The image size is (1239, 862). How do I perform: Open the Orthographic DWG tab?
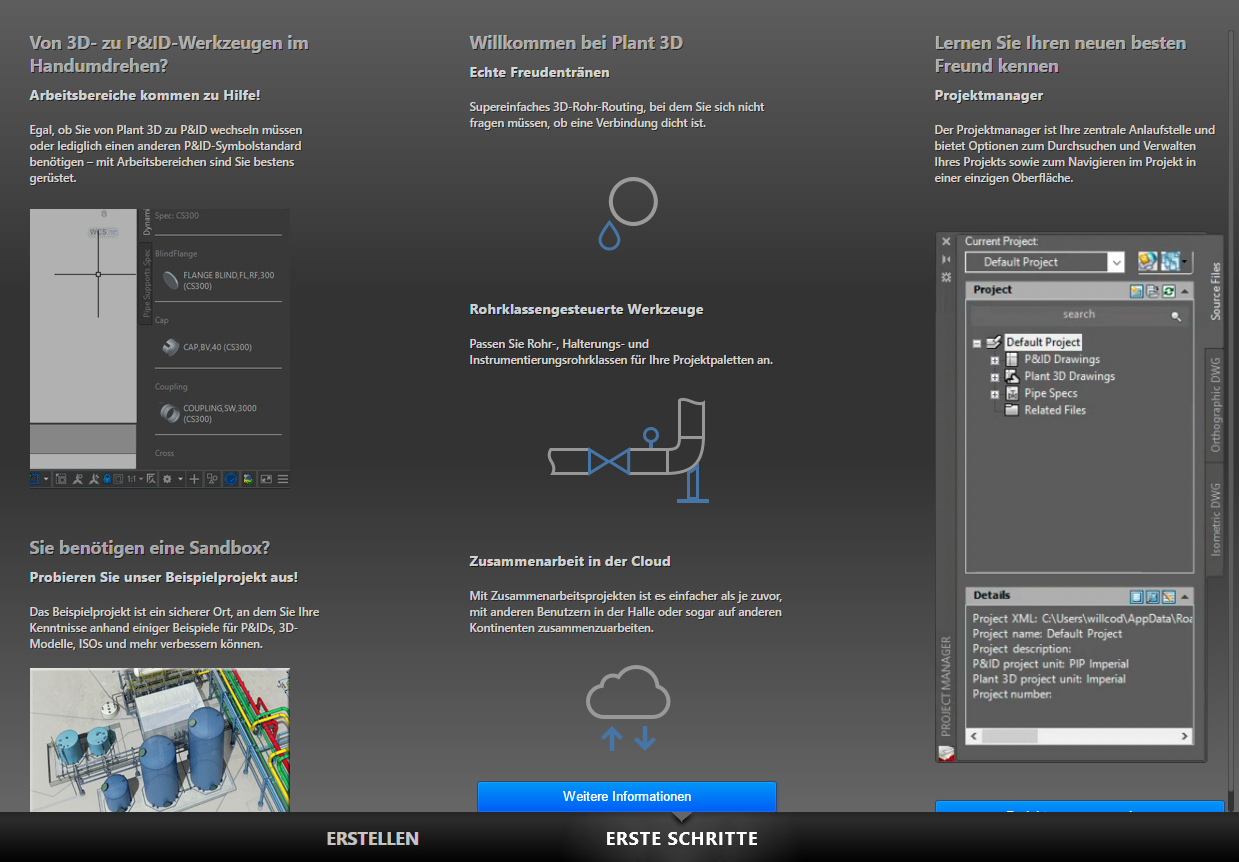click(1216, 404)
